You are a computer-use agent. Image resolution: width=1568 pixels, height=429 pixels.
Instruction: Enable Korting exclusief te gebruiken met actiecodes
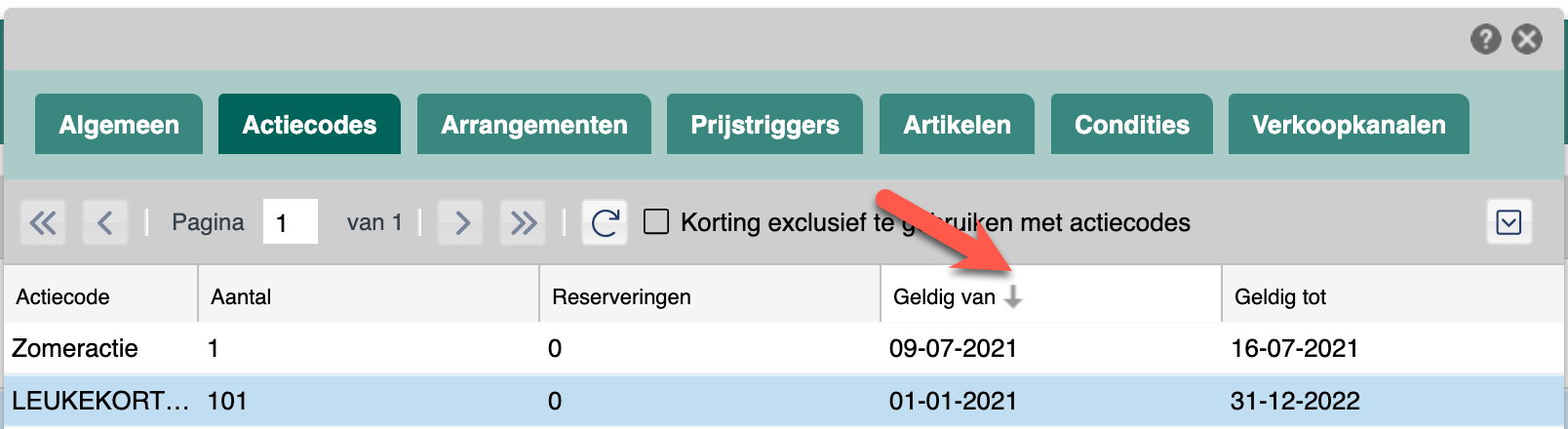(656, 222)
